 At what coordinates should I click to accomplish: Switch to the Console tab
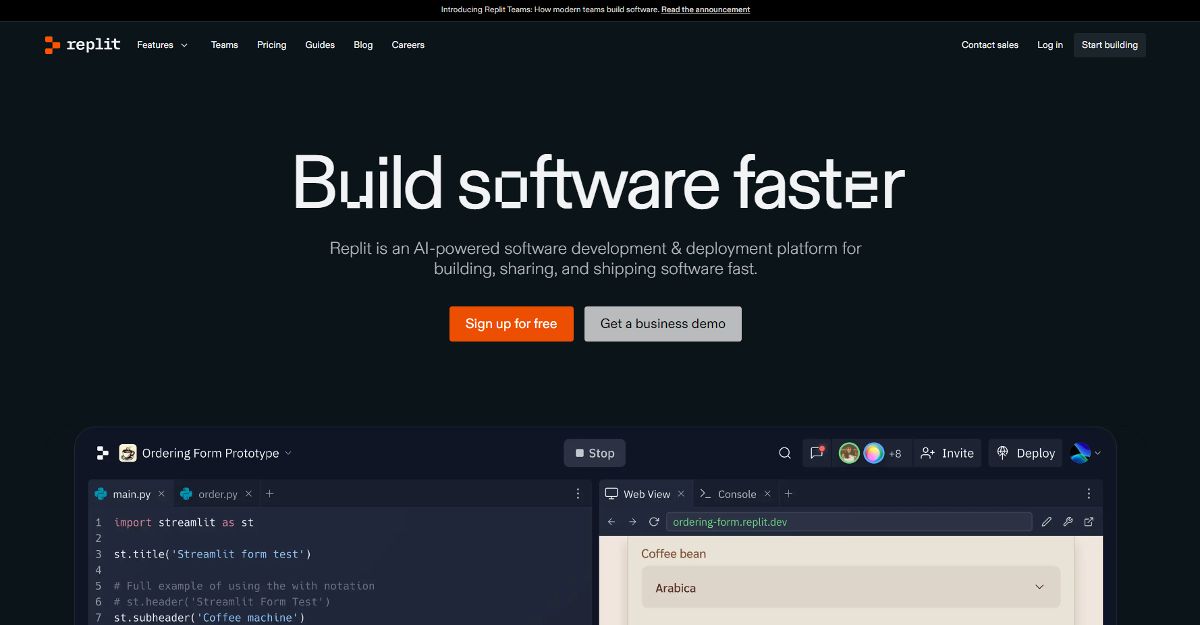coord(736,494)
